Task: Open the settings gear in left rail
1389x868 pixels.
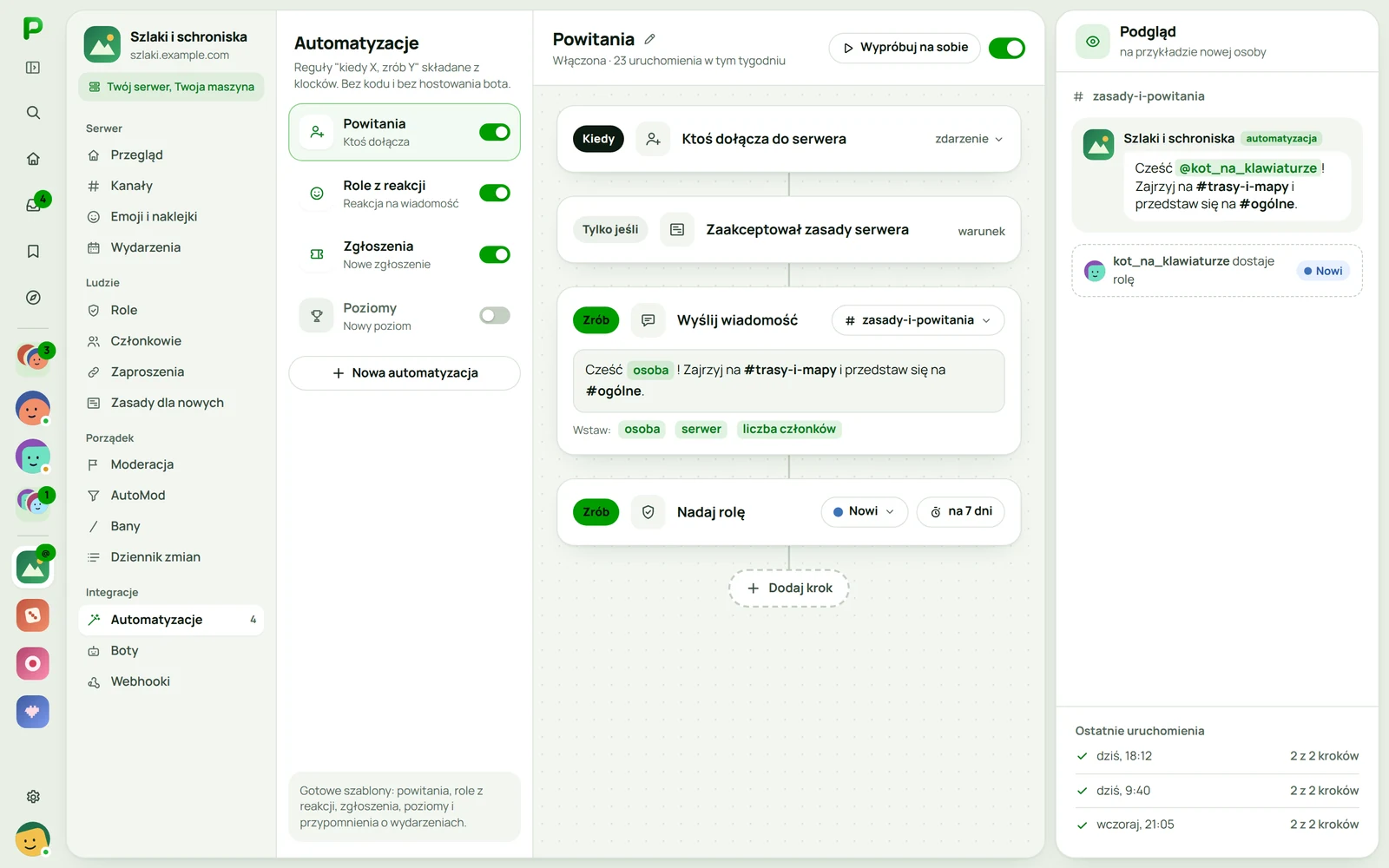Action: 33,797
